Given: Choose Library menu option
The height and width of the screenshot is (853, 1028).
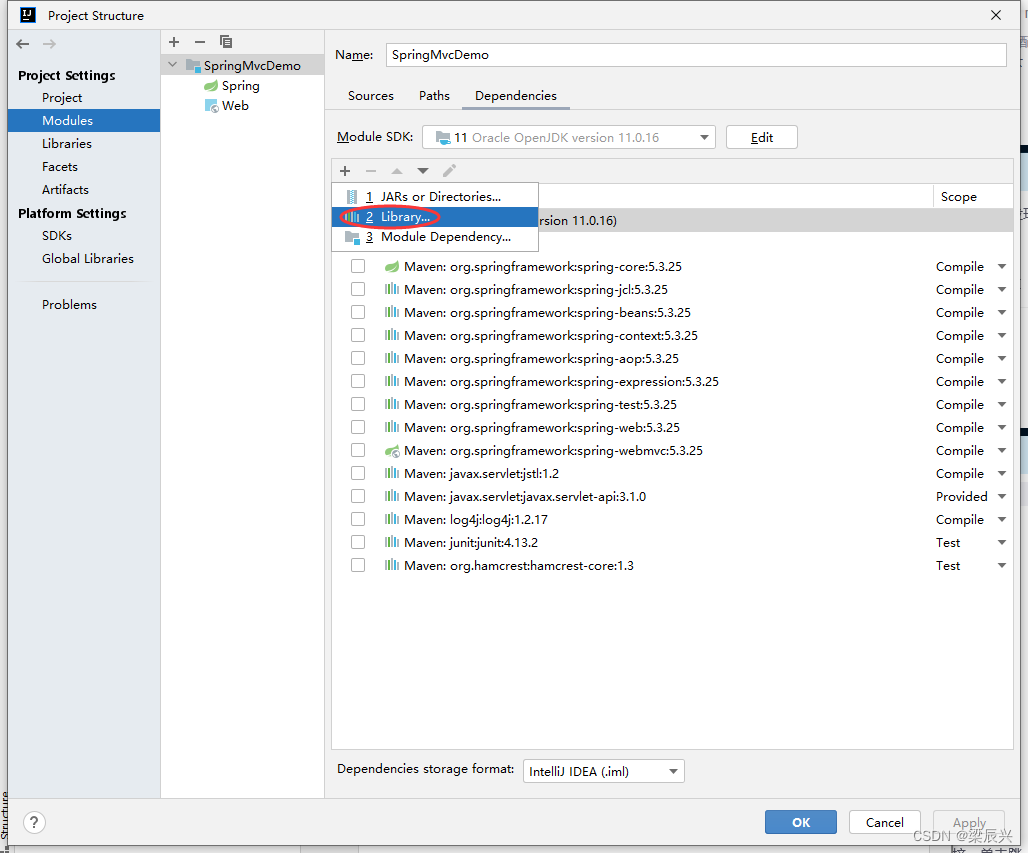Looking at the screenshot, I should click(435, 217).
